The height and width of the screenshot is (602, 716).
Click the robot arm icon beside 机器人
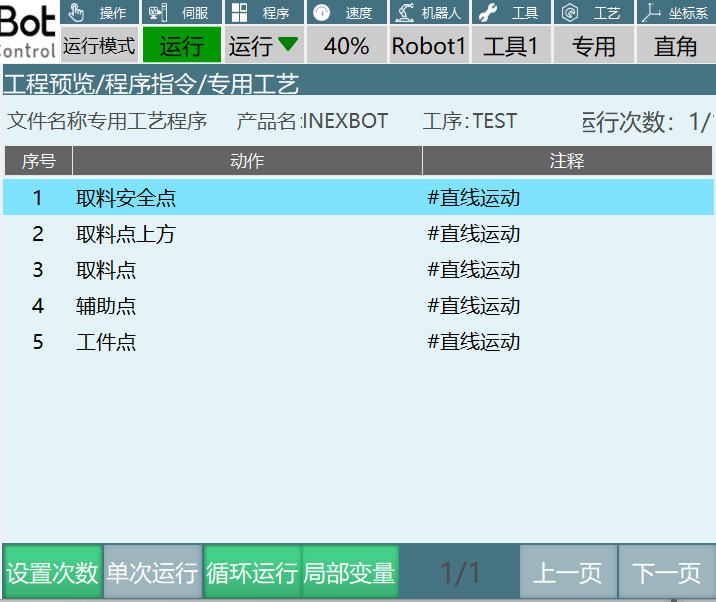pyautogui.click(x=405, y=13)
